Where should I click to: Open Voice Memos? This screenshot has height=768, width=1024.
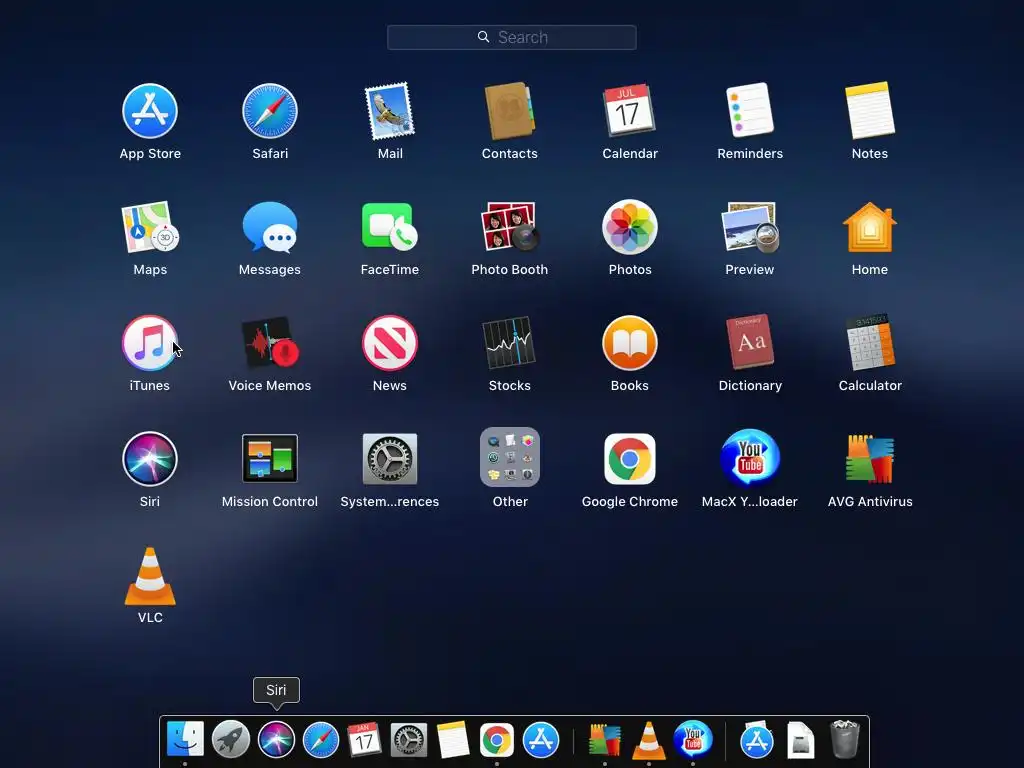tap(270, 343)
